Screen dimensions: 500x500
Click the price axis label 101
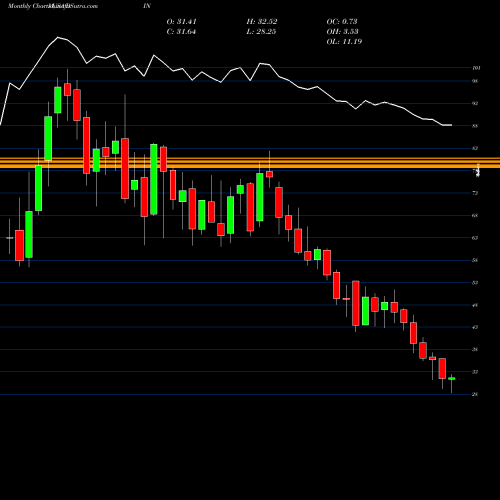click(x=476, y=68)
